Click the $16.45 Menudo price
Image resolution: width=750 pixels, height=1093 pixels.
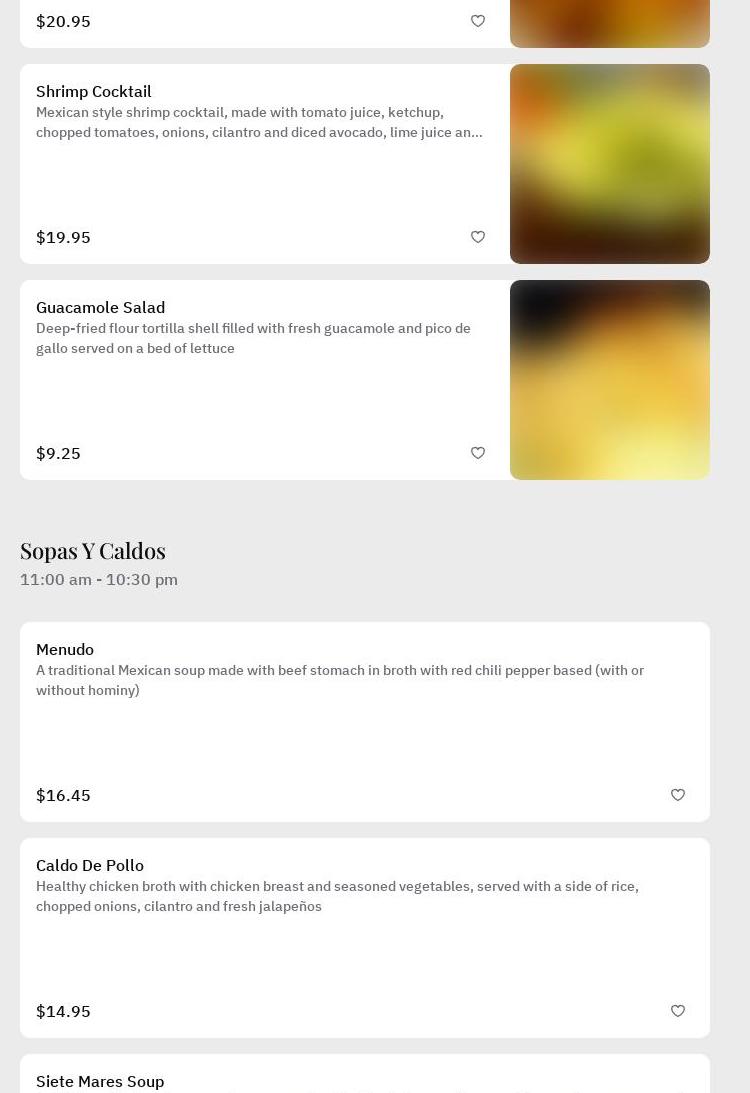(63, 795)
